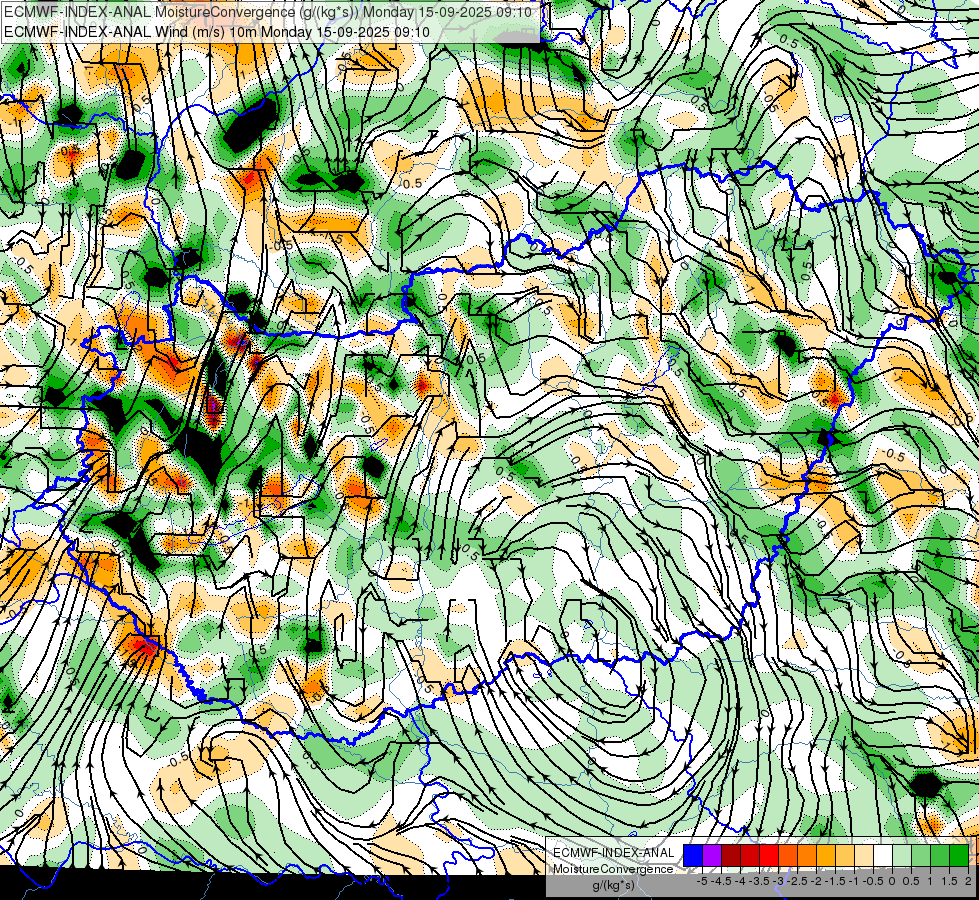This screenshot has height=900, width=979.
Task: Select the white swatch between -0.5 and 0
Action: click(883, 856)
